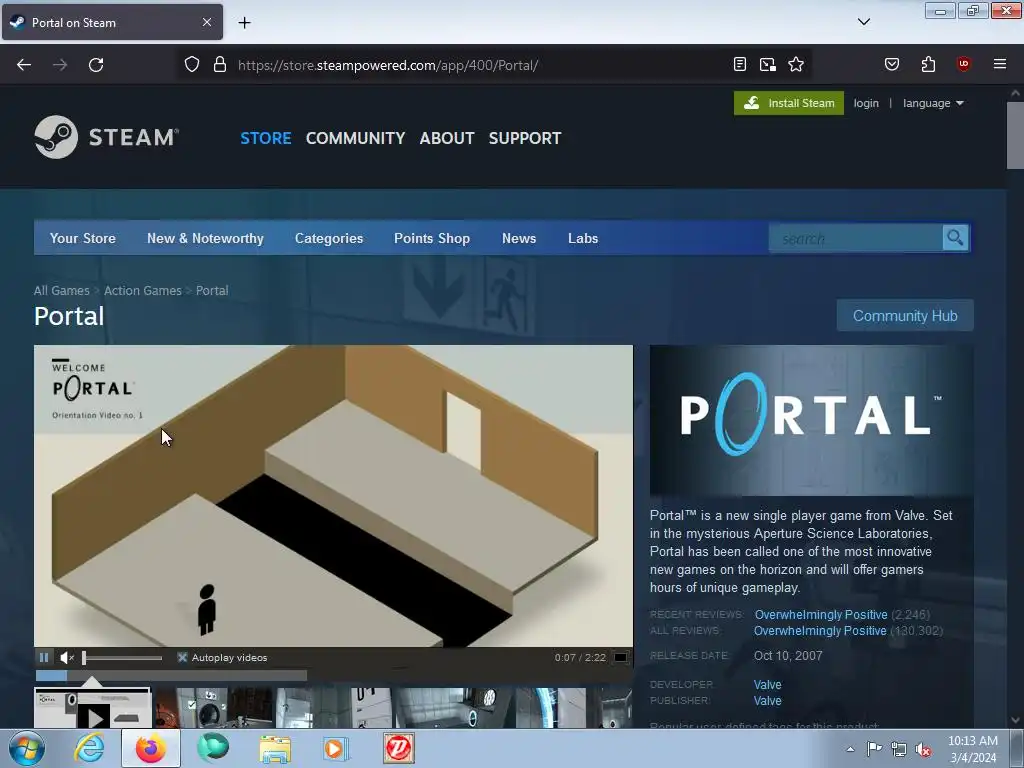This screenshot has width=1024, height=768.
Task: Open the COMMUNITY menu
Action: (355, 138)
